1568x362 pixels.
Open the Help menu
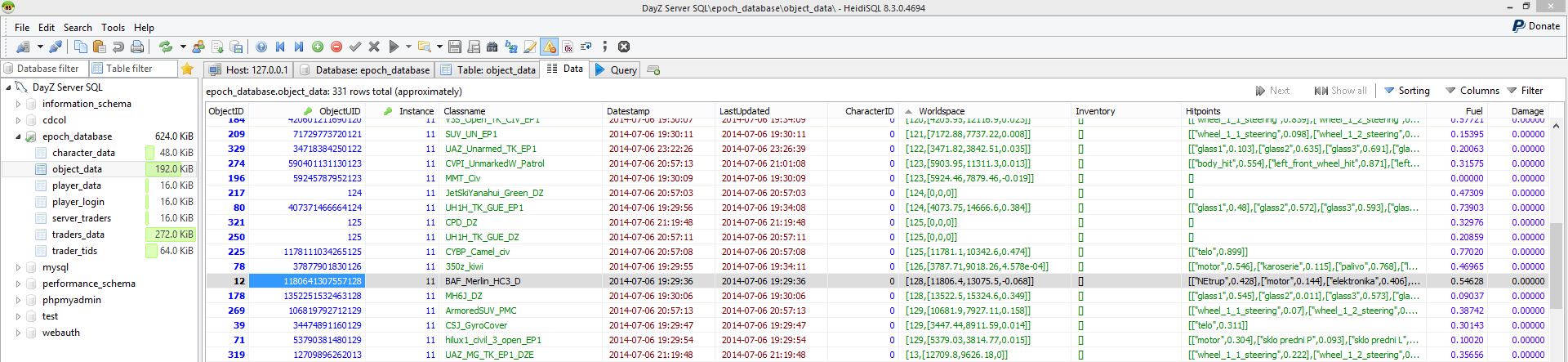(x=144, y=27)
